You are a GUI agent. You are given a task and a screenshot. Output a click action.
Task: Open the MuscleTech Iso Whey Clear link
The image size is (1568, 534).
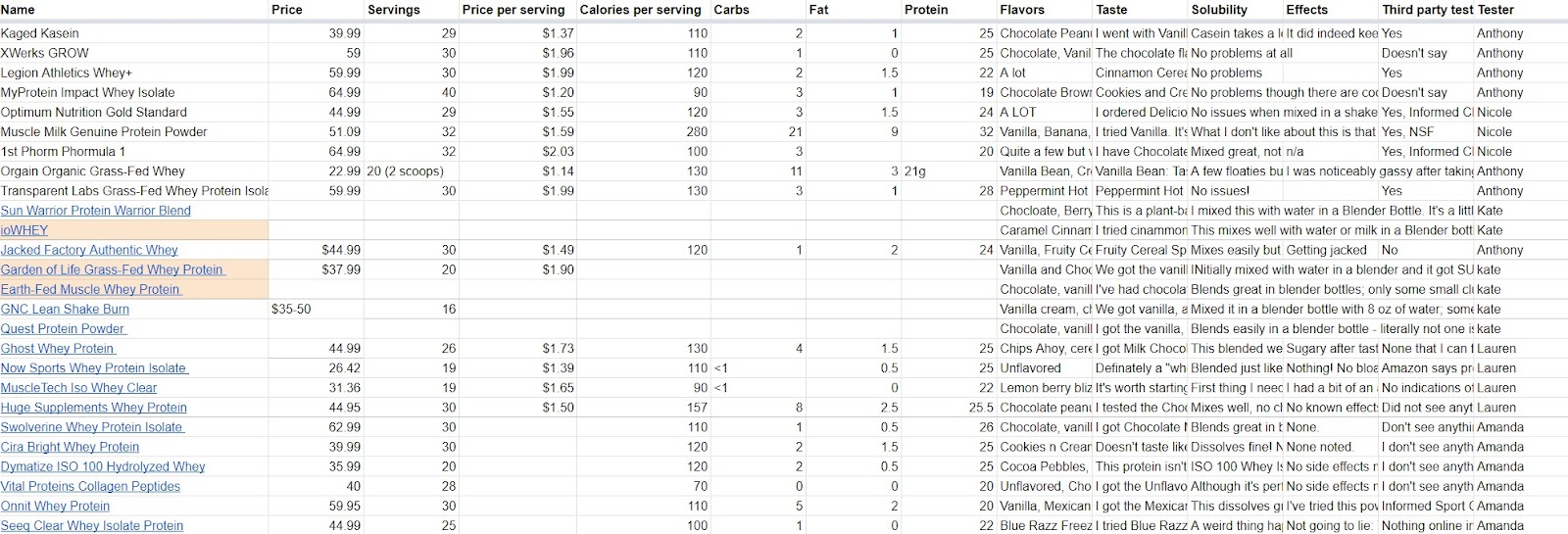coord(79,387)
